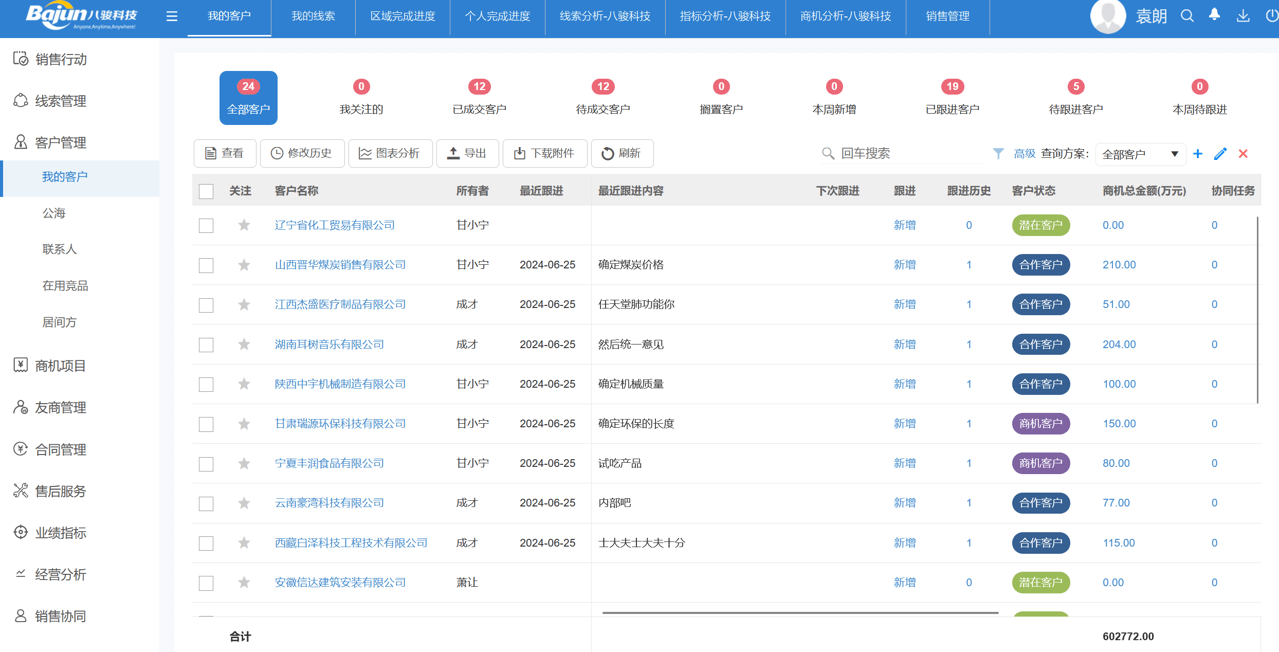The height and width of the screenshot is (652, 1279).
Task: Open the 销售管理 menu item
Action: pos(946,17)
